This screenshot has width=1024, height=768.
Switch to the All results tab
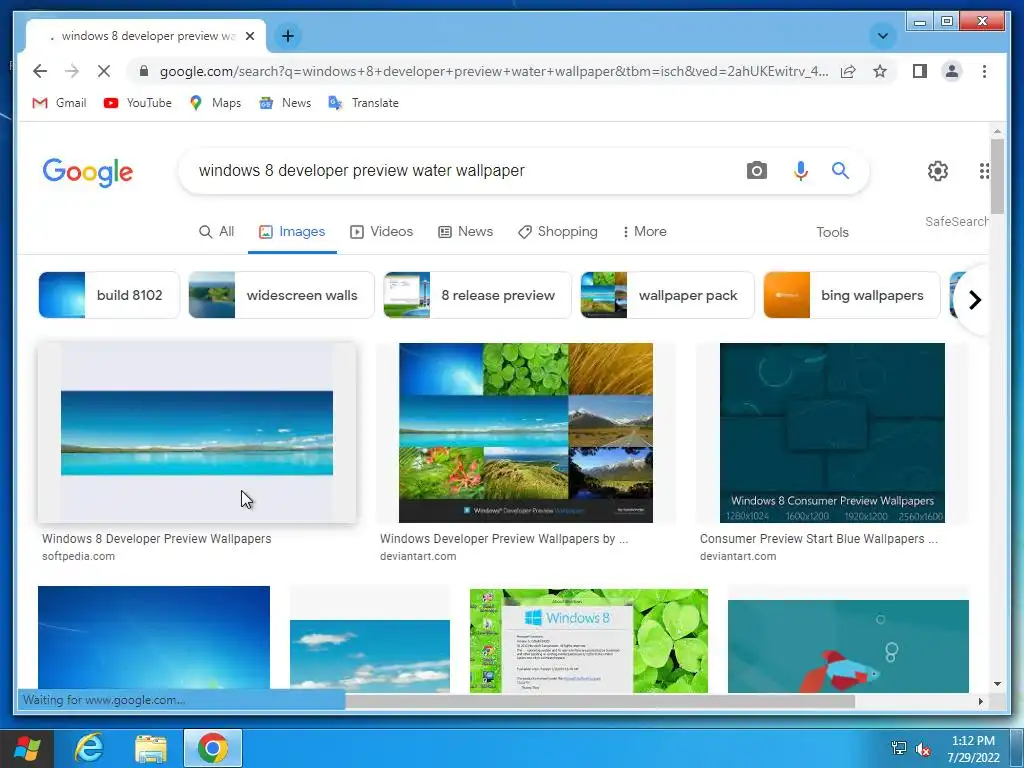pos(216,231)
